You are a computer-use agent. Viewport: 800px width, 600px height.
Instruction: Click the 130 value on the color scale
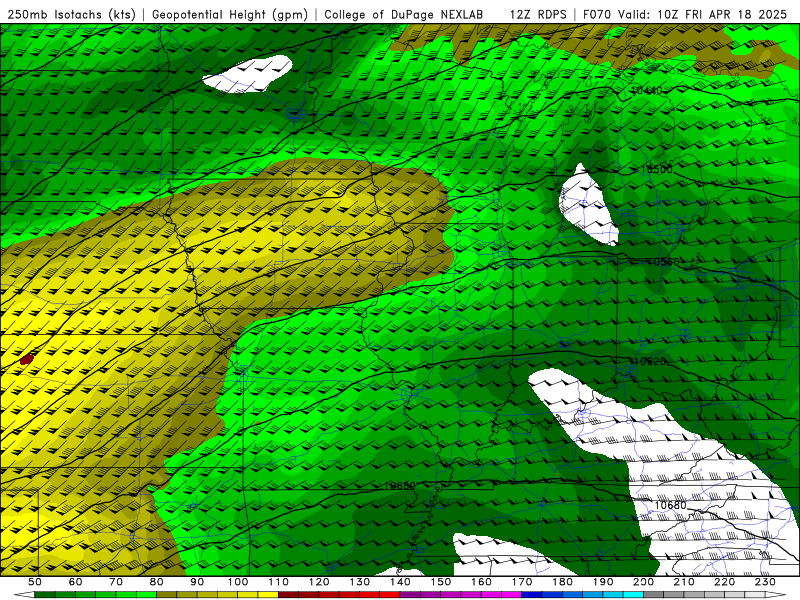(360, 582)
